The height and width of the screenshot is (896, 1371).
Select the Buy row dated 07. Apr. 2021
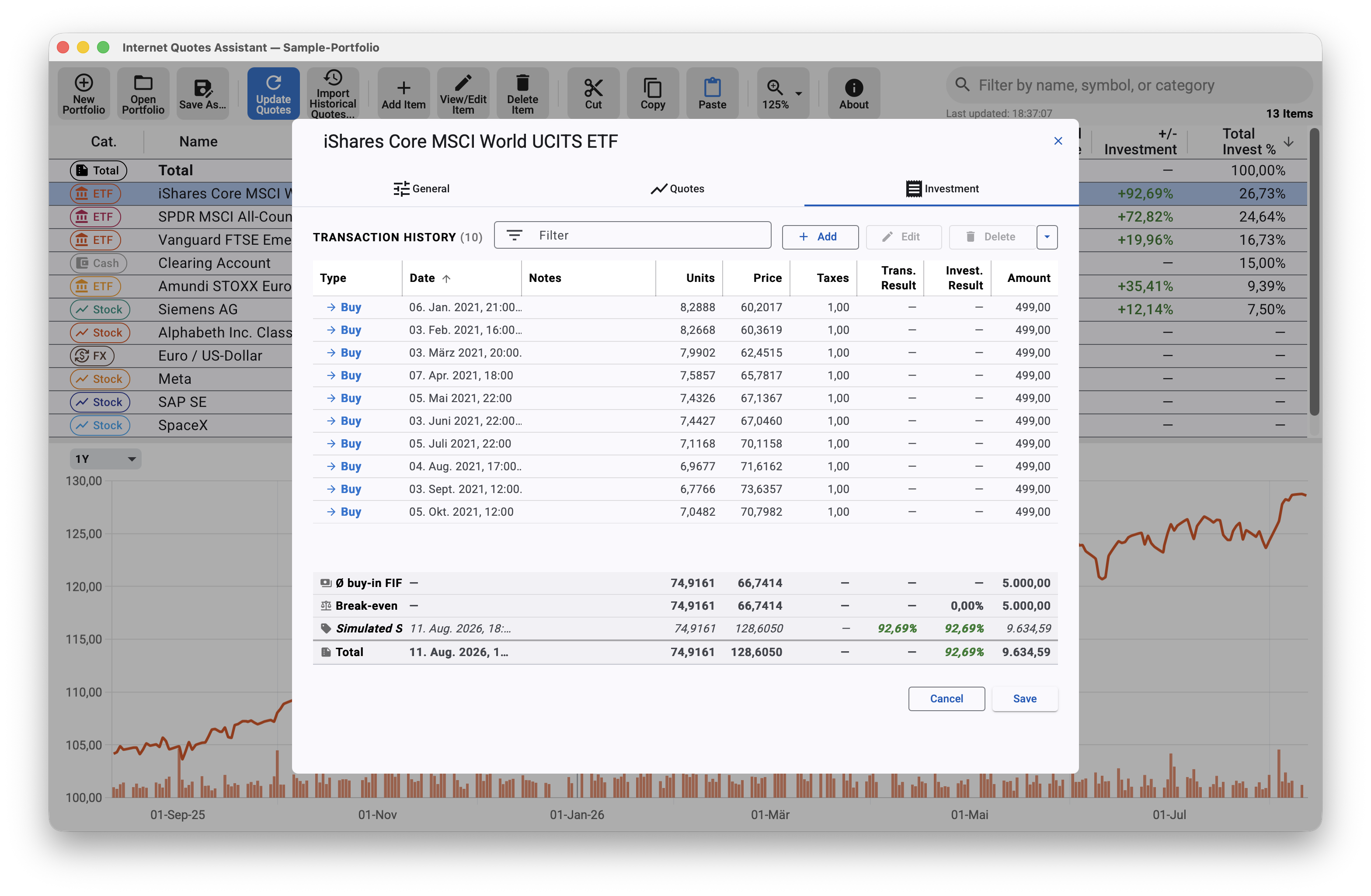pos(685,375)
